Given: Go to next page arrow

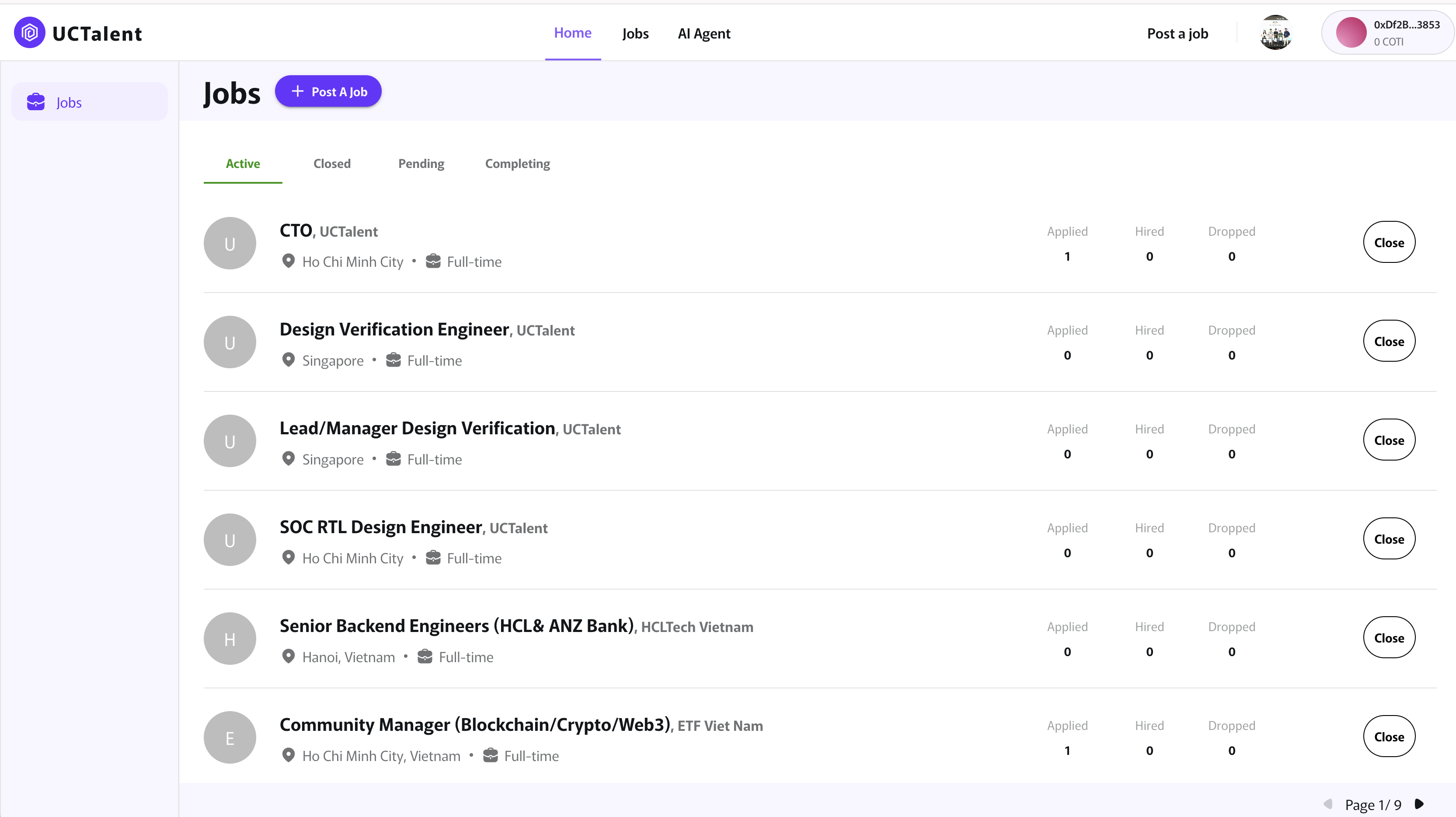Looking at the screenshot, I should 1419,803.
